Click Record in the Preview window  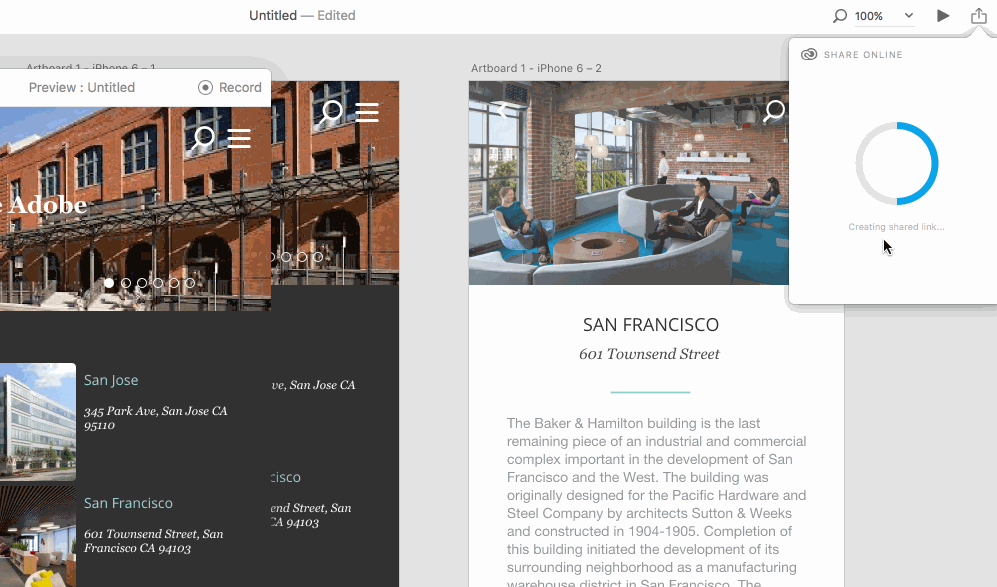click(230, 87)
